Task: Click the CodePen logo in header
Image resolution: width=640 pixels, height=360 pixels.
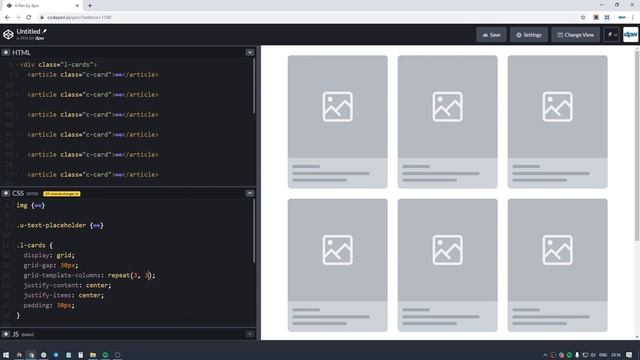Action: [x=8, y=35]
